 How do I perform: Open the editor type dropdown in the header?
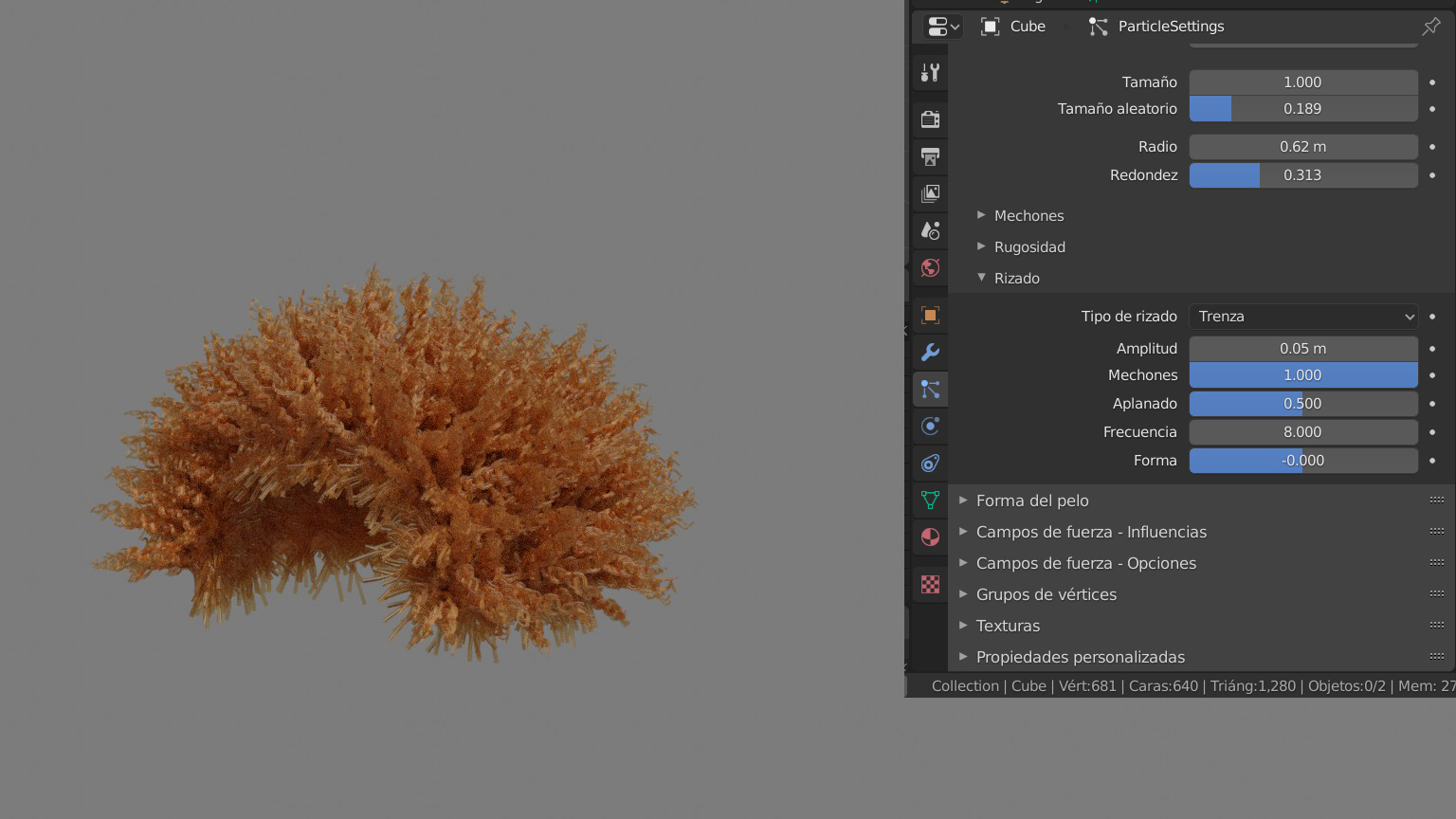point(943,27)
